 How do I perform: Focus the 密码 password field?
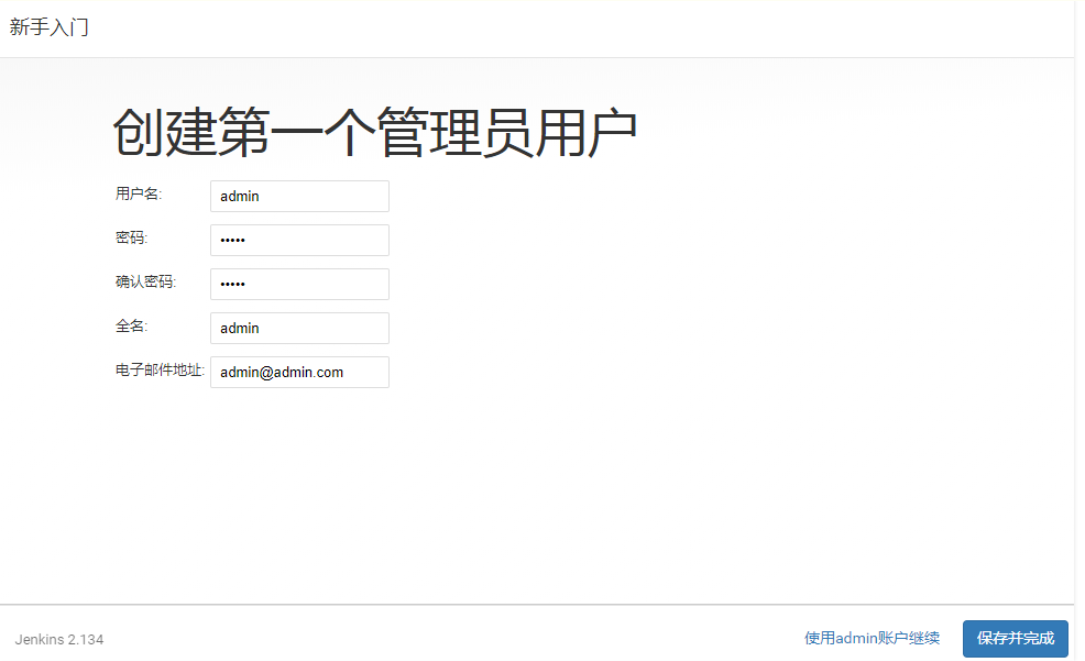click(x=300, y=240)
